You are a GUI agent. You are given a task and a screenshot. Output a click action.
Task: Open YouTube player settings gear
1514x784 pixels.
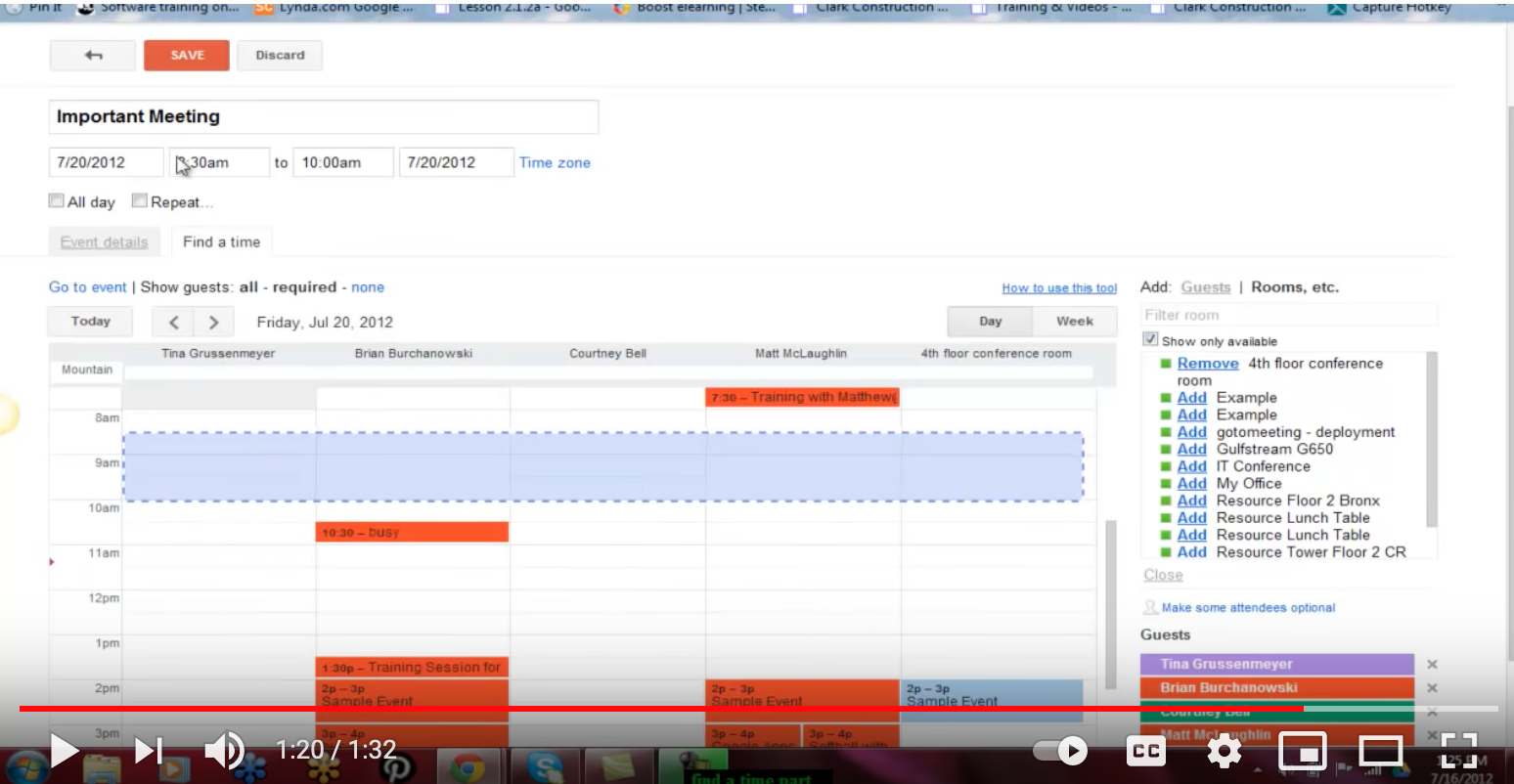(x=1224, y=751)
